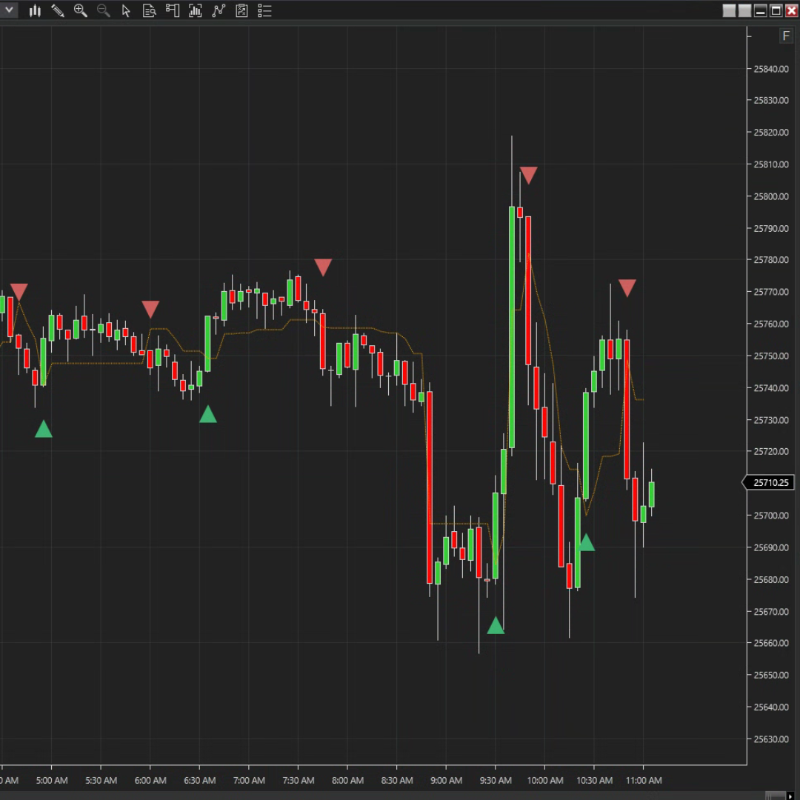Open the data box icon

(149, 11)
